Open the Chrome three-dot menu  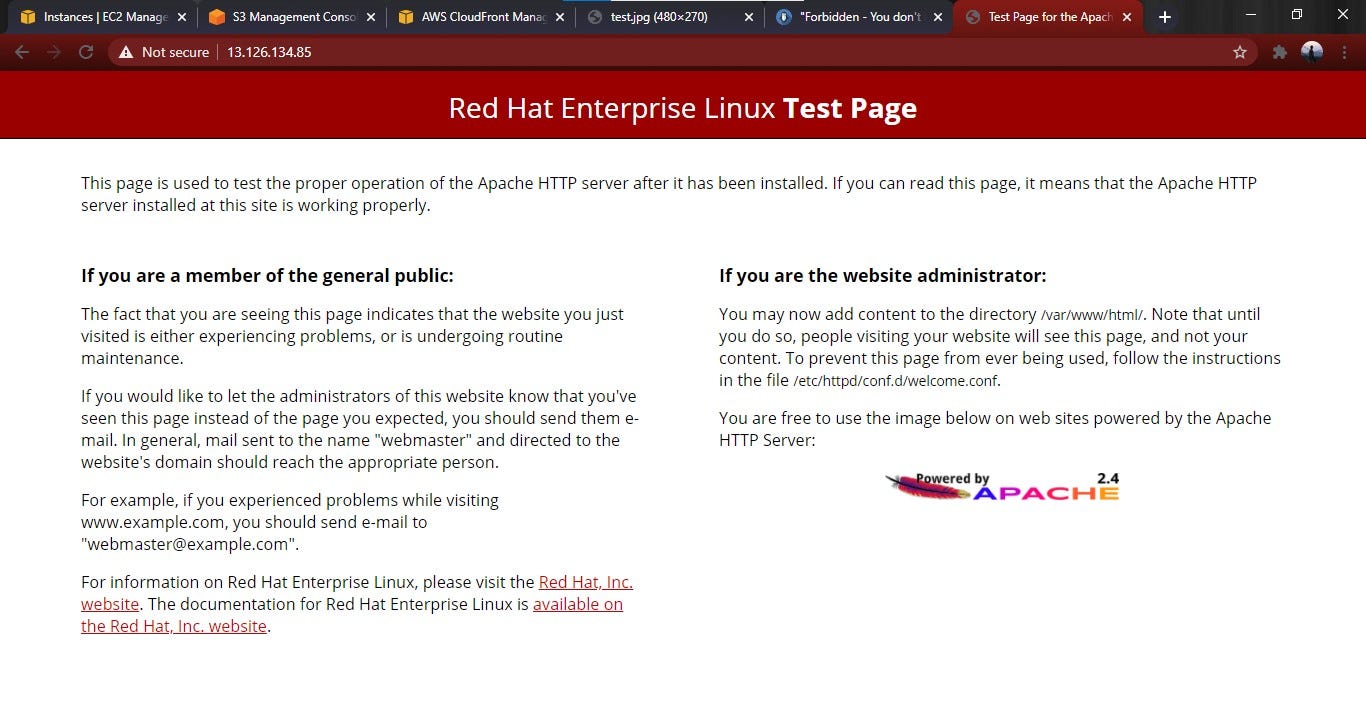[x=1344, y=52]
